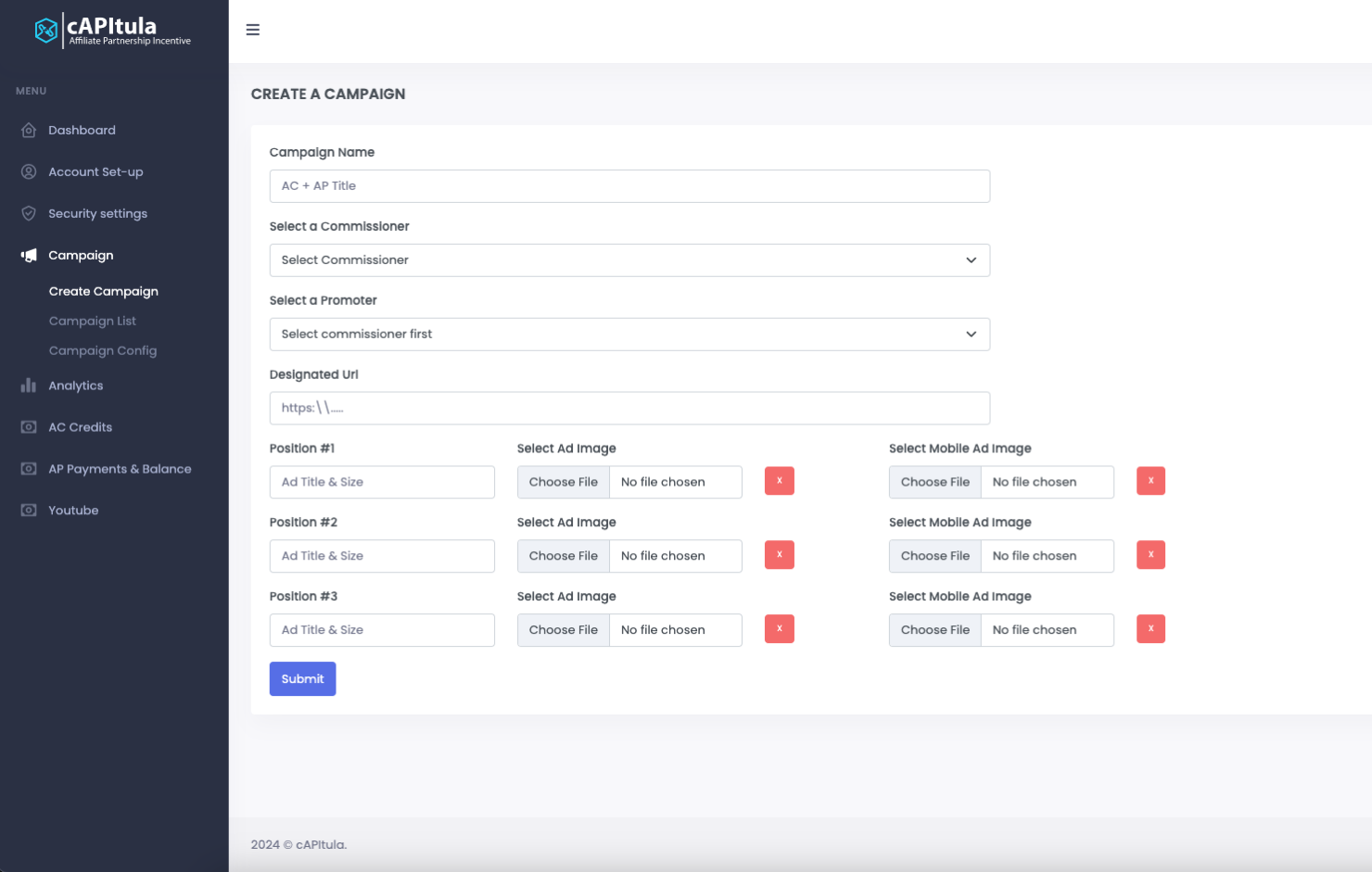Click the cAPItula logo
The height and width of the screenshot is (872, 1372).
(112, 31)
